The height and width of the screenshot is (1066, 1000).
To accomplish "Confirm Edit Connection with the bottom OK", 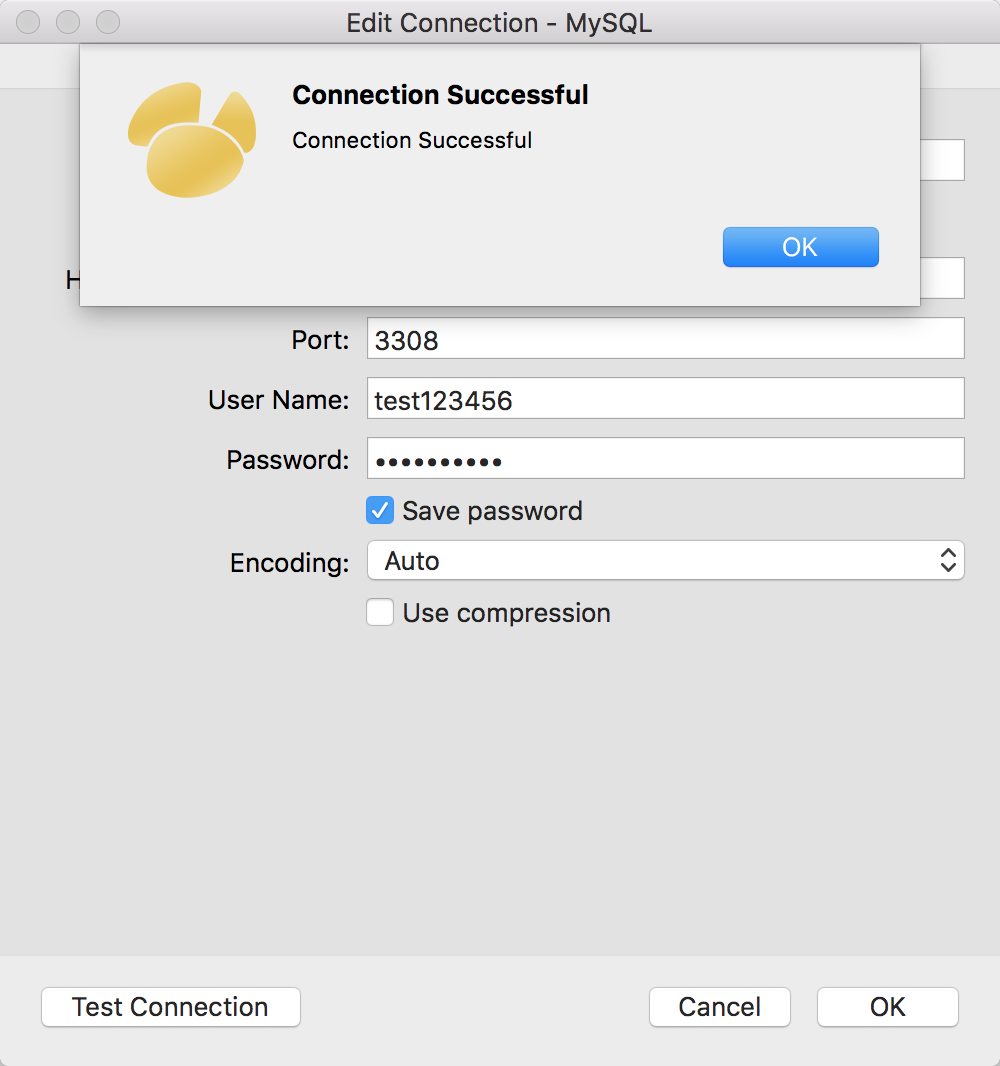I will (887, 1007).
